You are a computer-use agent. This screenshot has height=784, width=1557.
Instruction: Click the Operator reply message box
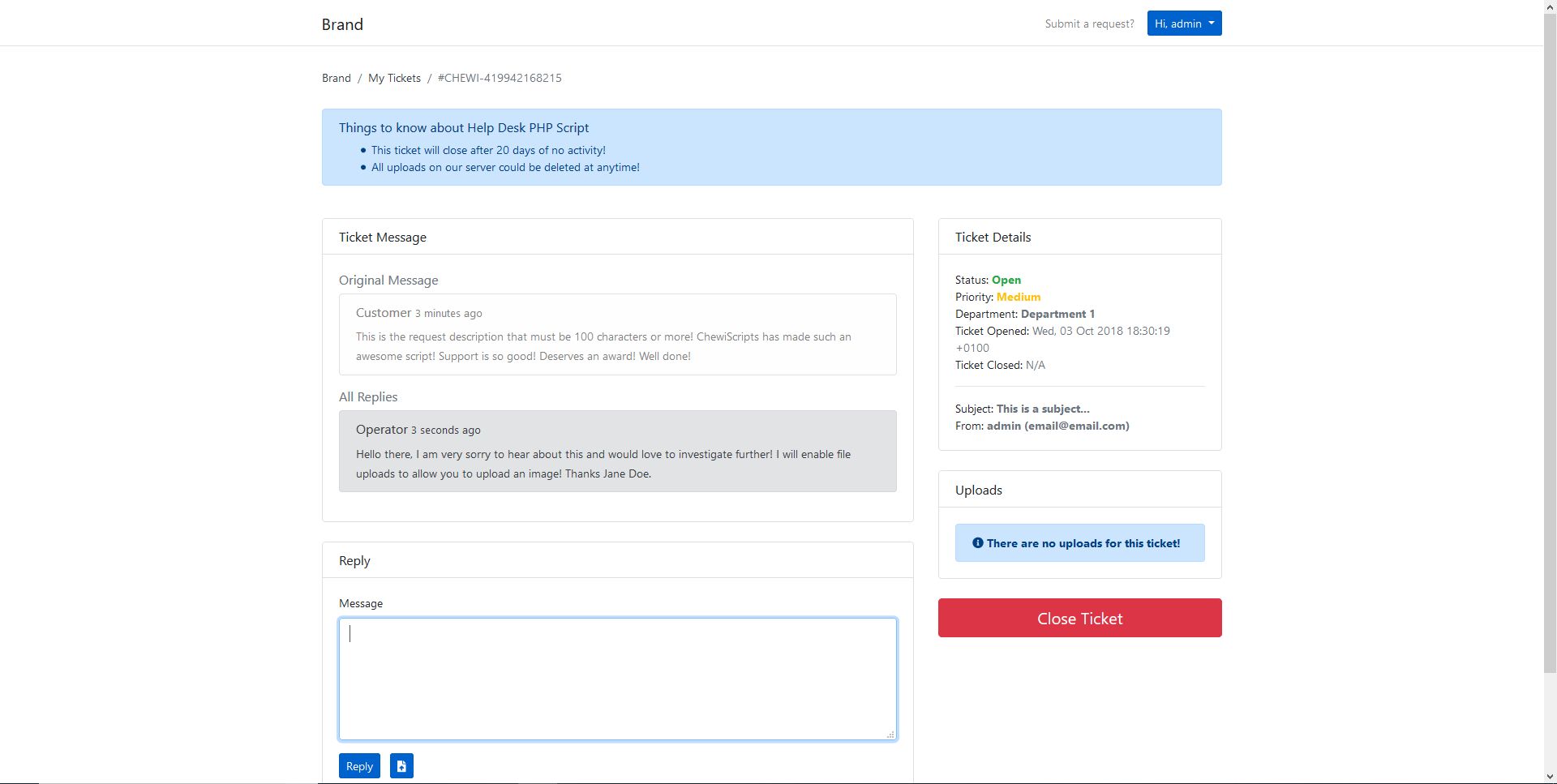617,451
